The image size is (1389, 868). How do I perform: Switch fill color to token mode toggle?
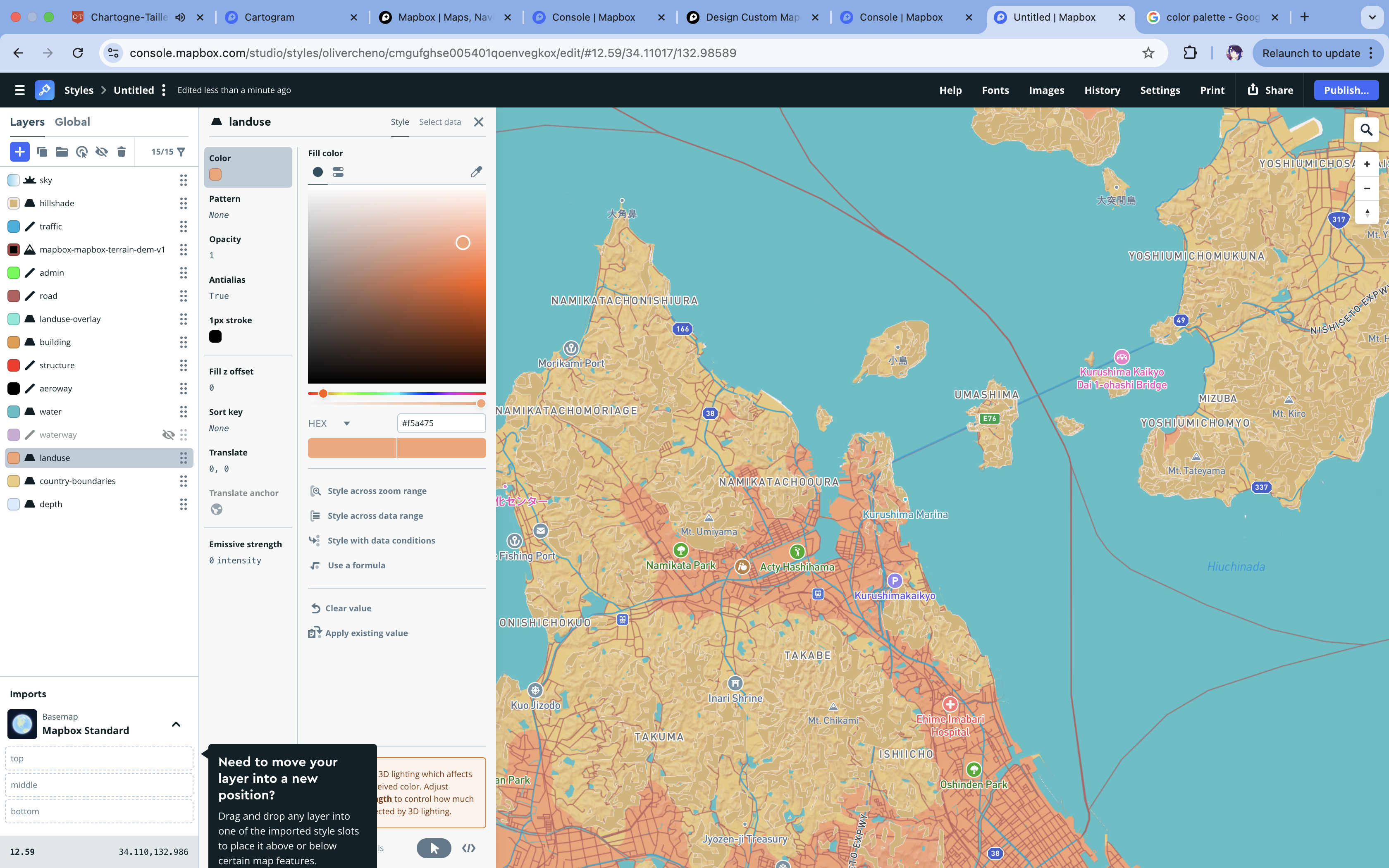click(x=338, y=172)
